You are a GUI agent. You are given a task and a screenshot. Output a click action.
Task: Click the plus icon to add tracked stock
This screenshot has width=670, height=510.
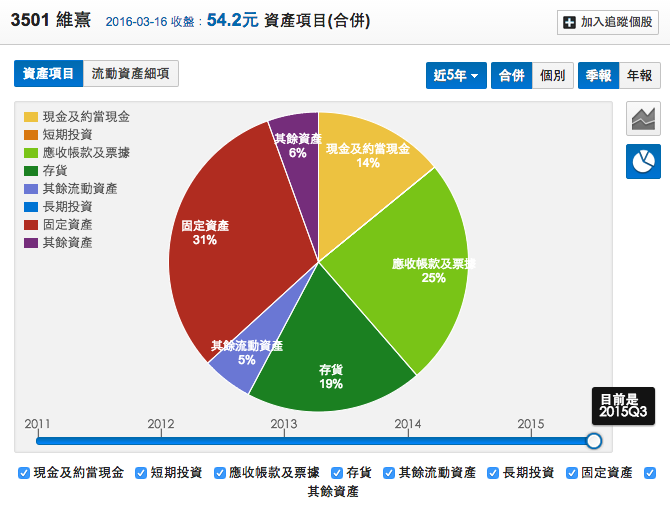pyautogui.click(x=570, y=23)
